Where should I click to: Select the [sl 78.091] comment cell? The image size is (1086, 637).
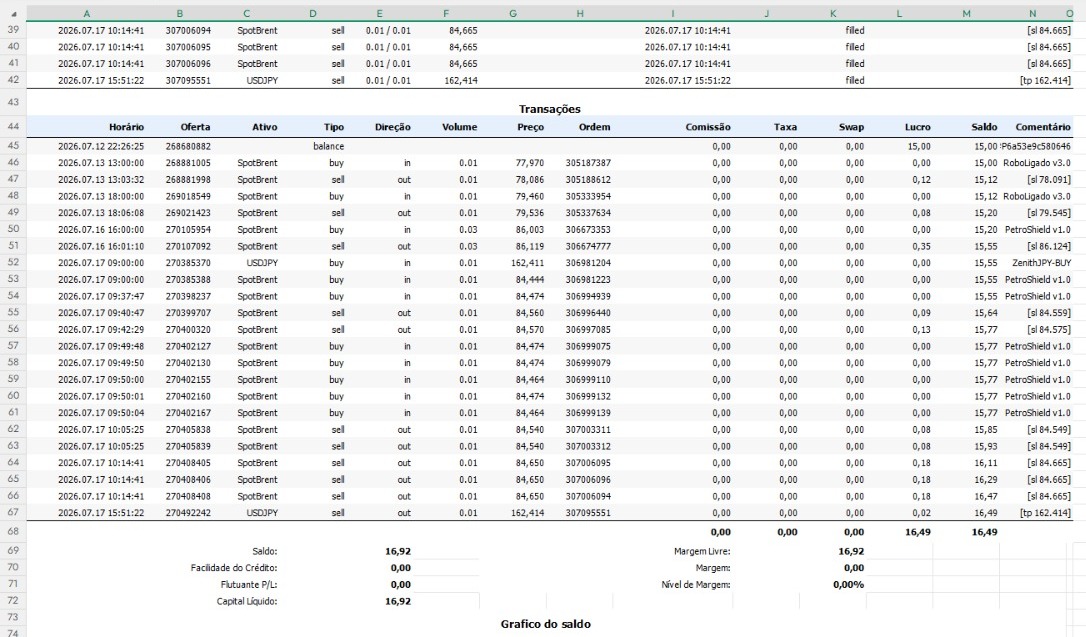click(x=1049, y=180)
